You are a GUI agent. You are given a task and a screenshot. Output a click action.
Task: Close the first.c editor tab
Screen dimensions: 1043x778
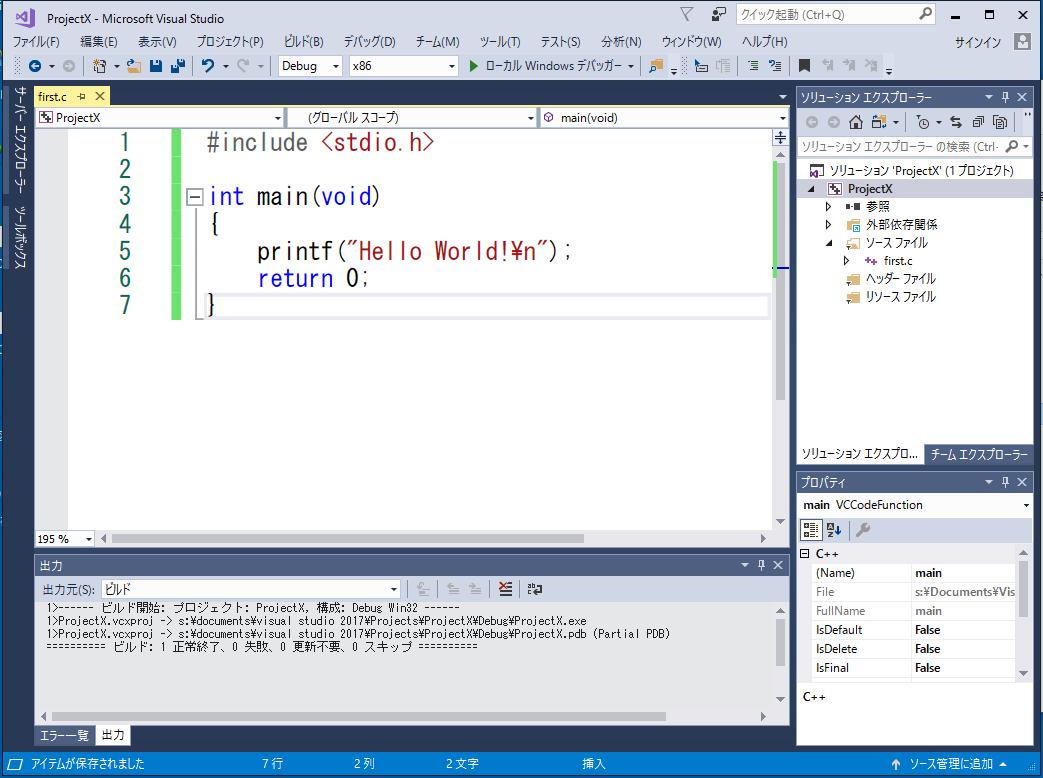pos(100,96)
